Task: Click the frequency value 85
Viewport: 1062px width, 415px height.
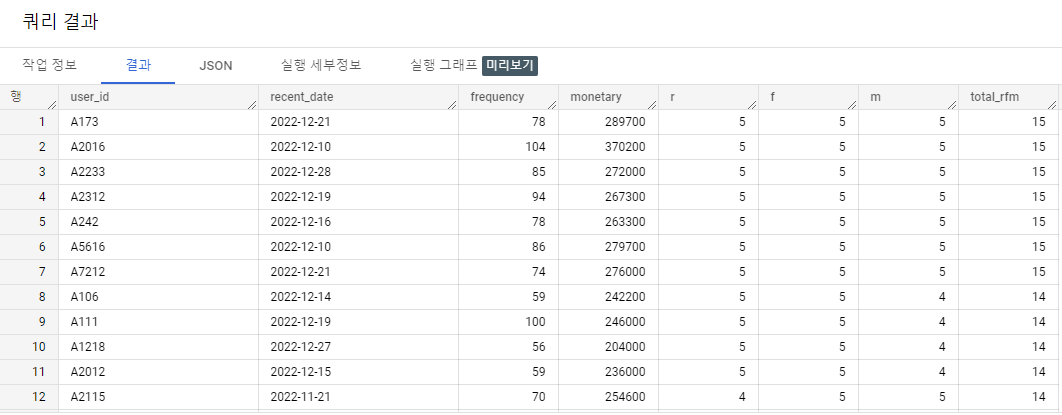Action: coord(509,172)
